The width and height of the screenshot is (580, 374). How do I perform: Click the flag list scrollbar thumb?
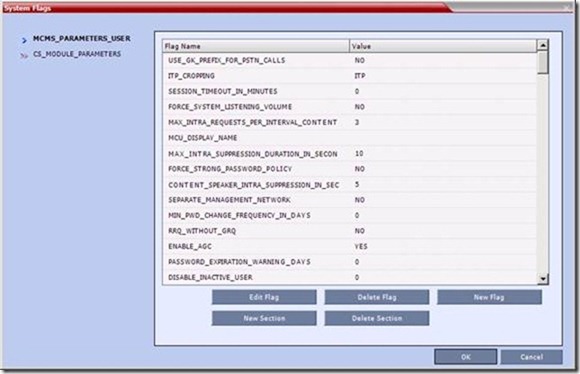click(543, 63)
